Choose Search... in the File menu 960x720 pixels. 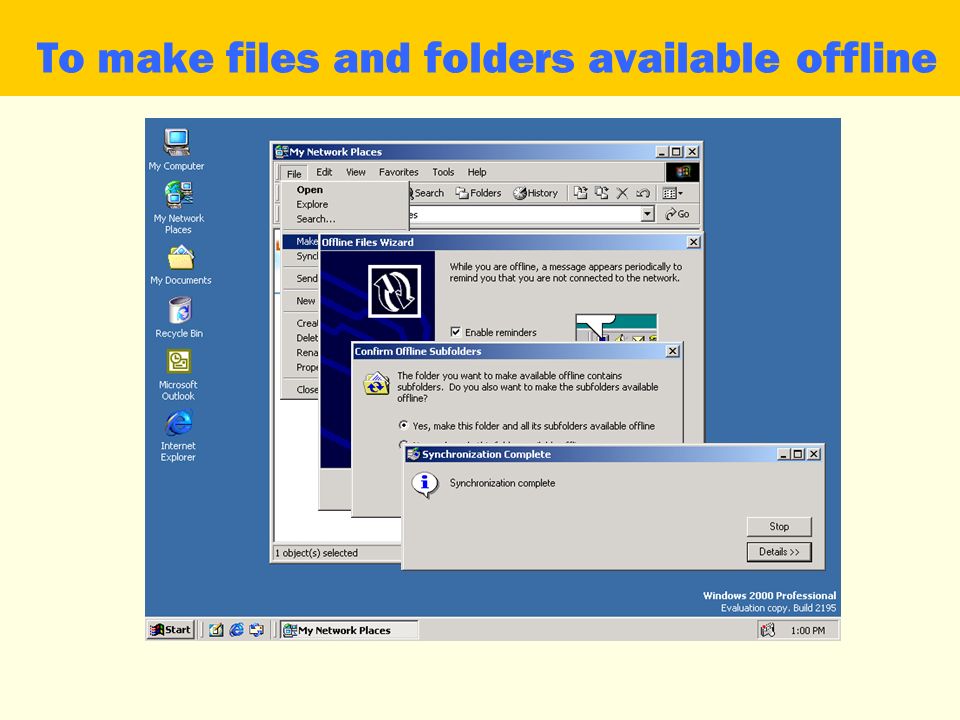(x=344, y=219)
